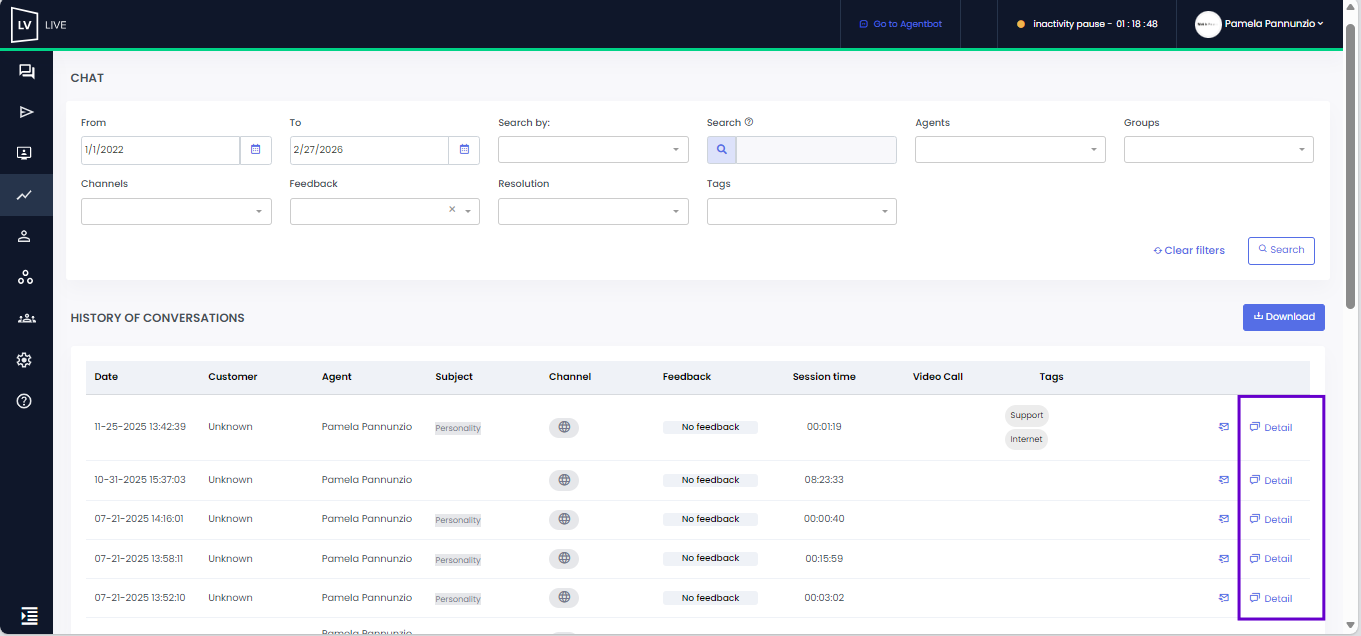Click the Feedback column header
Image resolution: width=1361 pixels, height=636 pixels.
[687, 377]
